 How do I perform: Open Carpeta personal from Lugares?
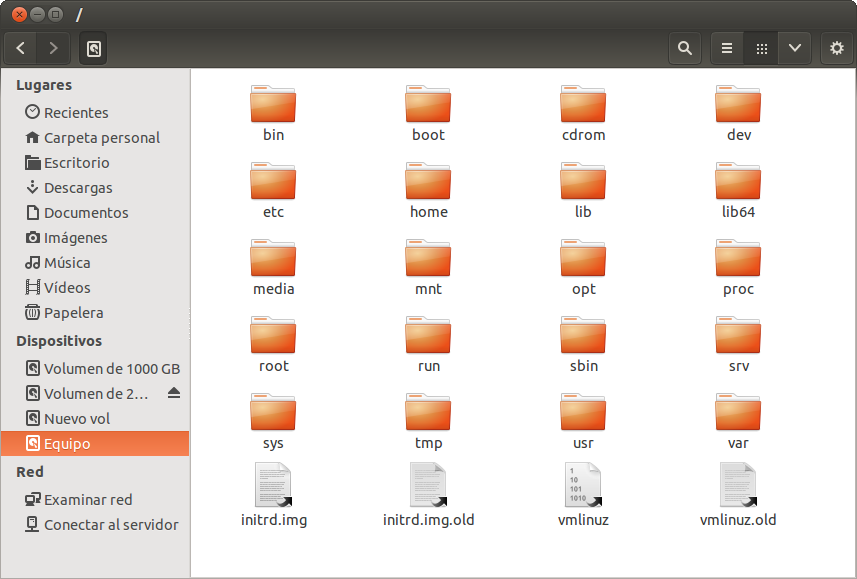(x=96, y=137)
